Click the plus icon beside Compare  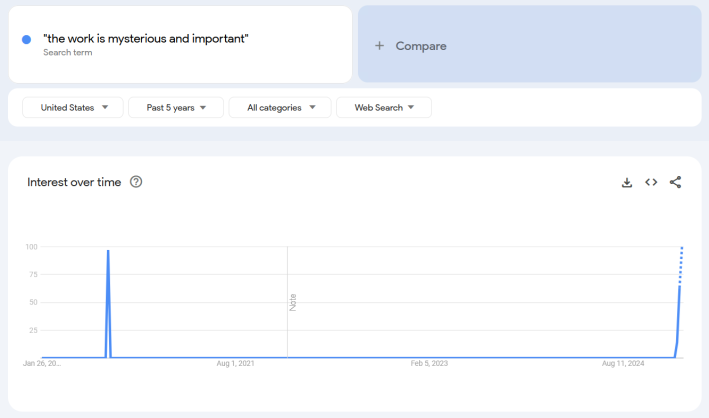[x=379, y=46]
